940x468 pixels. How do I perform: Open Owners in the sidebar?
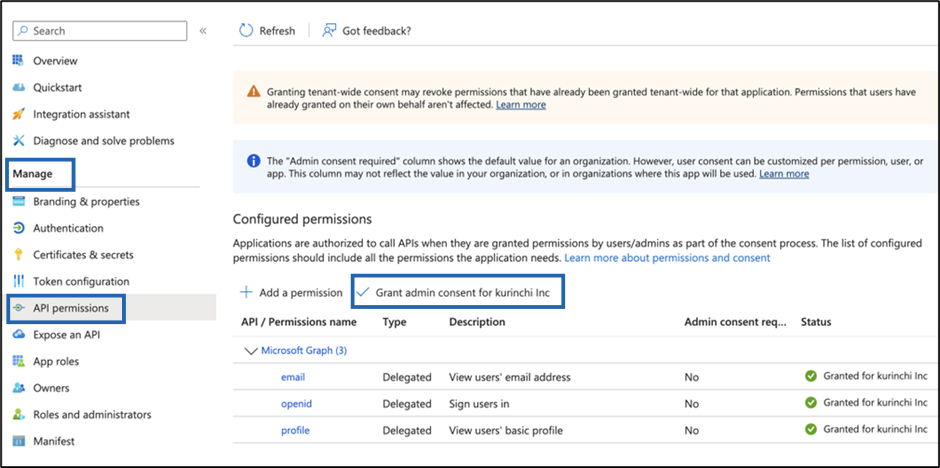[51, 388]
